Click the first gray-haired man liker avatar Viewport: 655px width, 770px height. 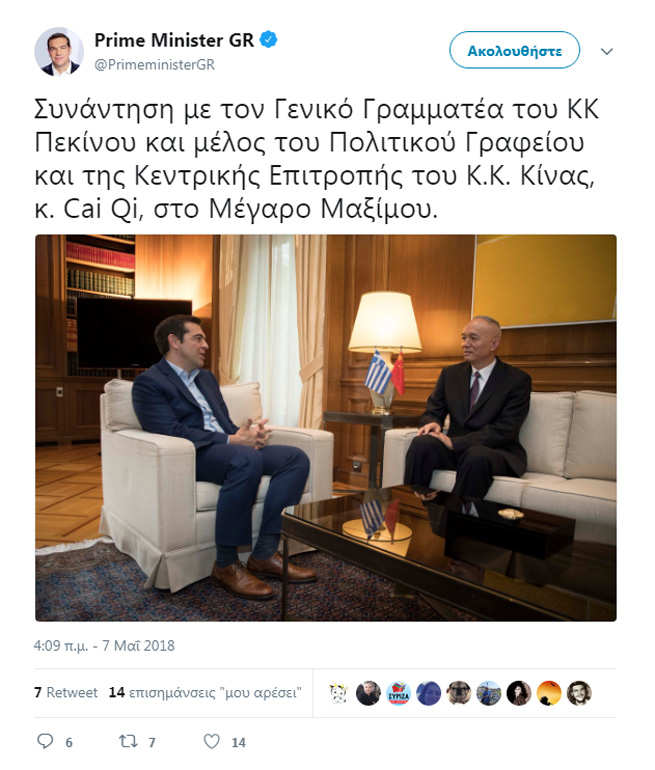point(368,693)
